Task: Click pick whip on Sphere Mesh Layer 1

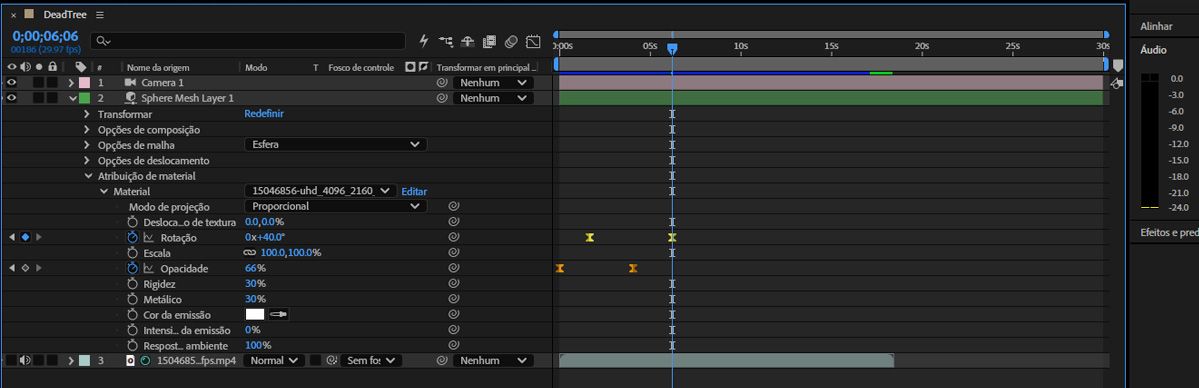Action: click(441, 98)
